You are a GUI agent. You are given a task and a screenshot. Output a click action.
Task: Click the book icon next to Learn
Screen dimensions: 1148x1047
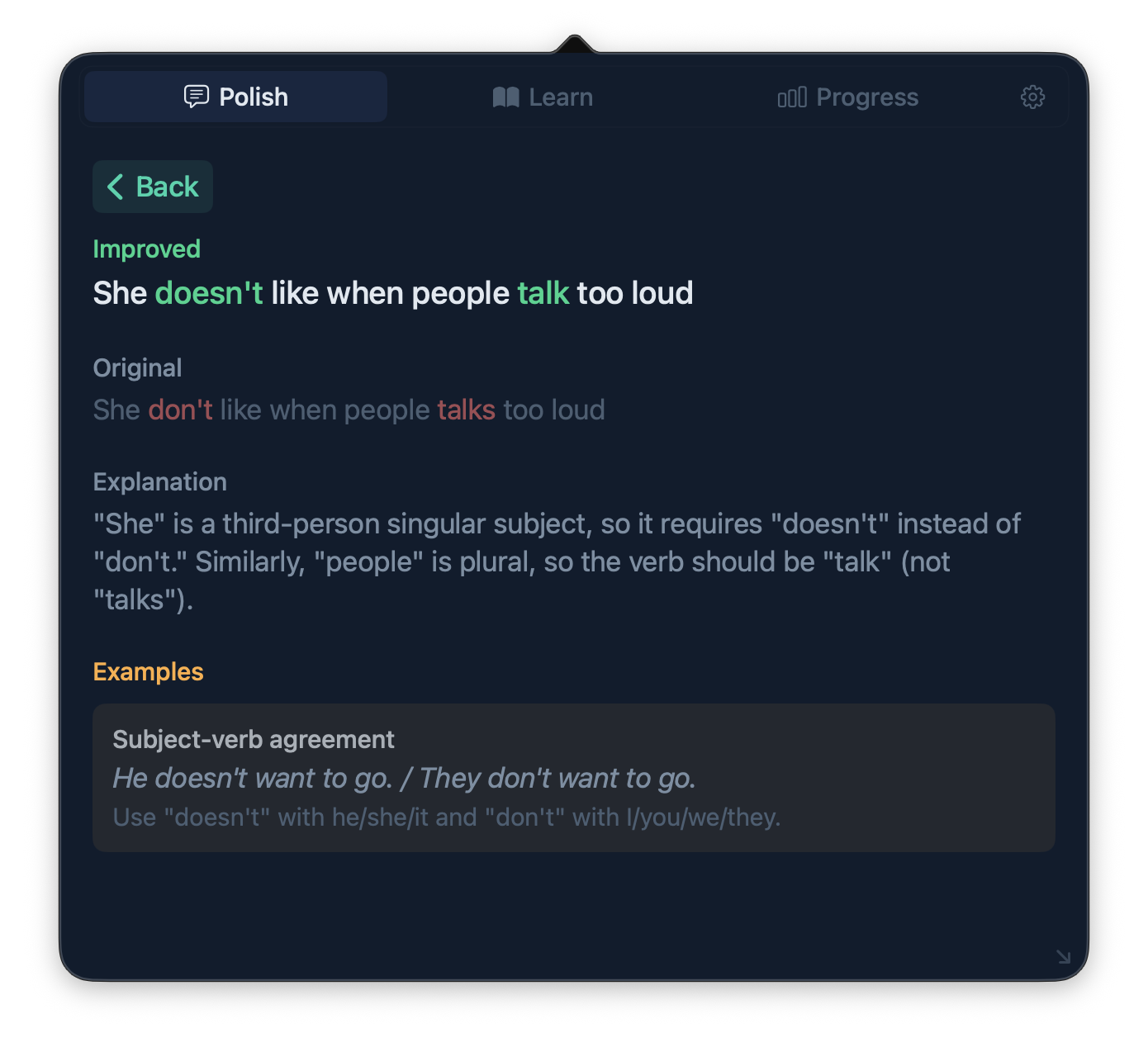tap(505, 97)
